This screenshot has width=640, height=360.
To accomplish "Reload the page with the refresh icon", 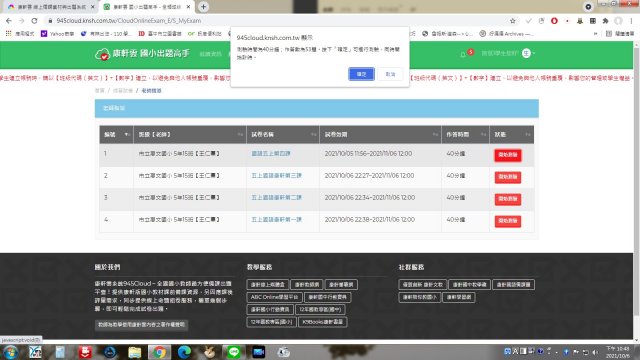I will click(34, 20).
